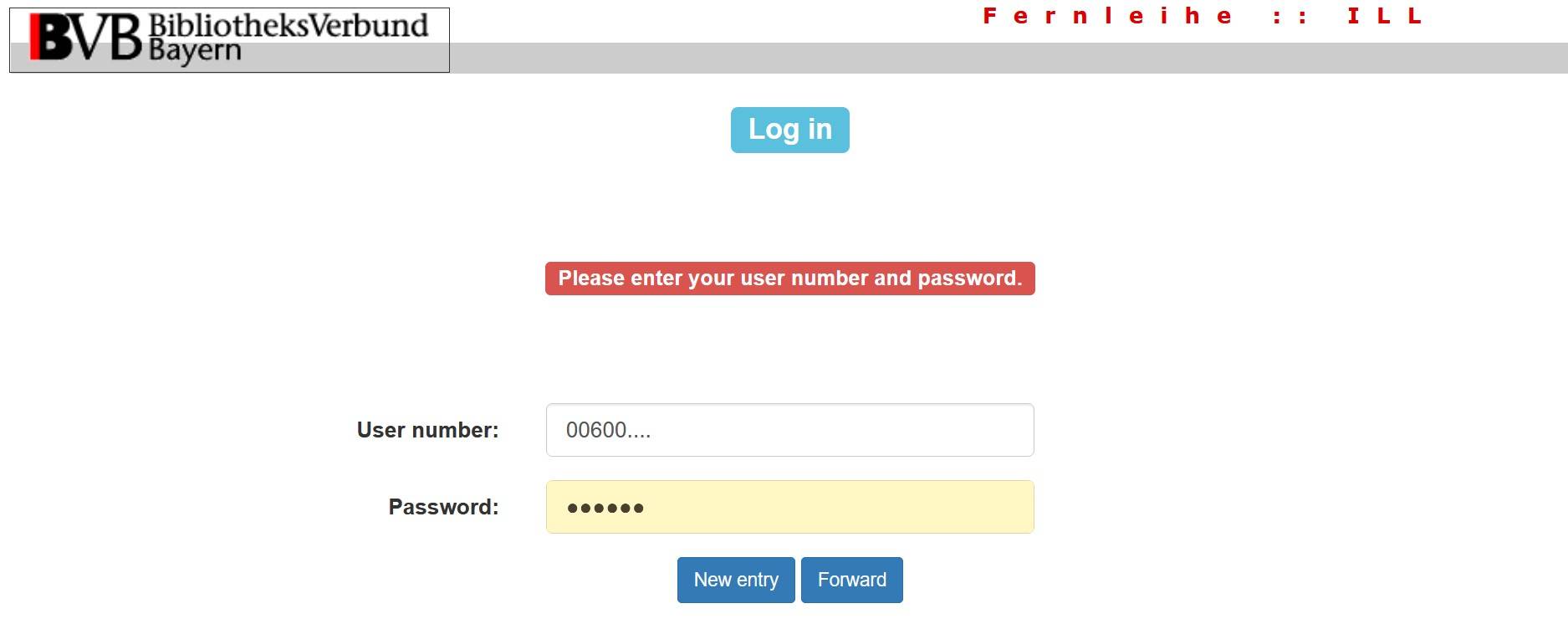Click the ILL text in the header
This screenshot has width=1568, height=624.
(x=1384, y=16)
